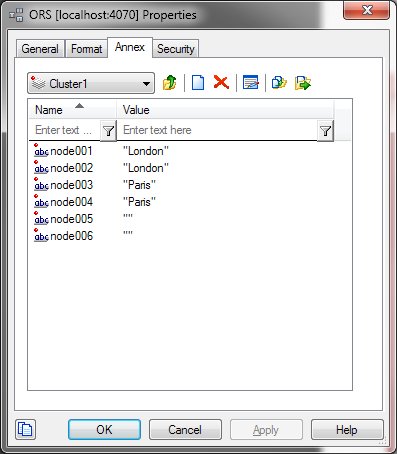
Task: Click the Value column header
Action: click(225, 109)
